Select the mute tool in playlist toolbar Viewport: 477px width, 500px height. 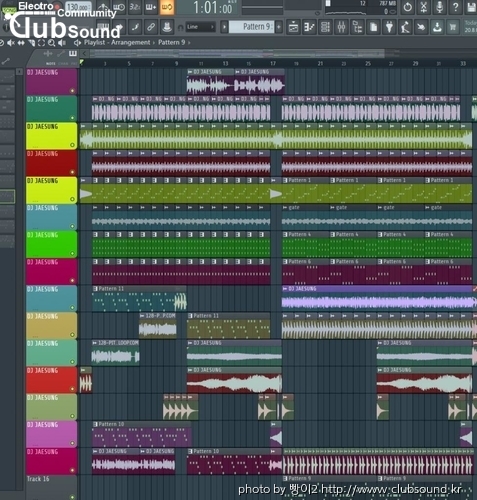11,43
